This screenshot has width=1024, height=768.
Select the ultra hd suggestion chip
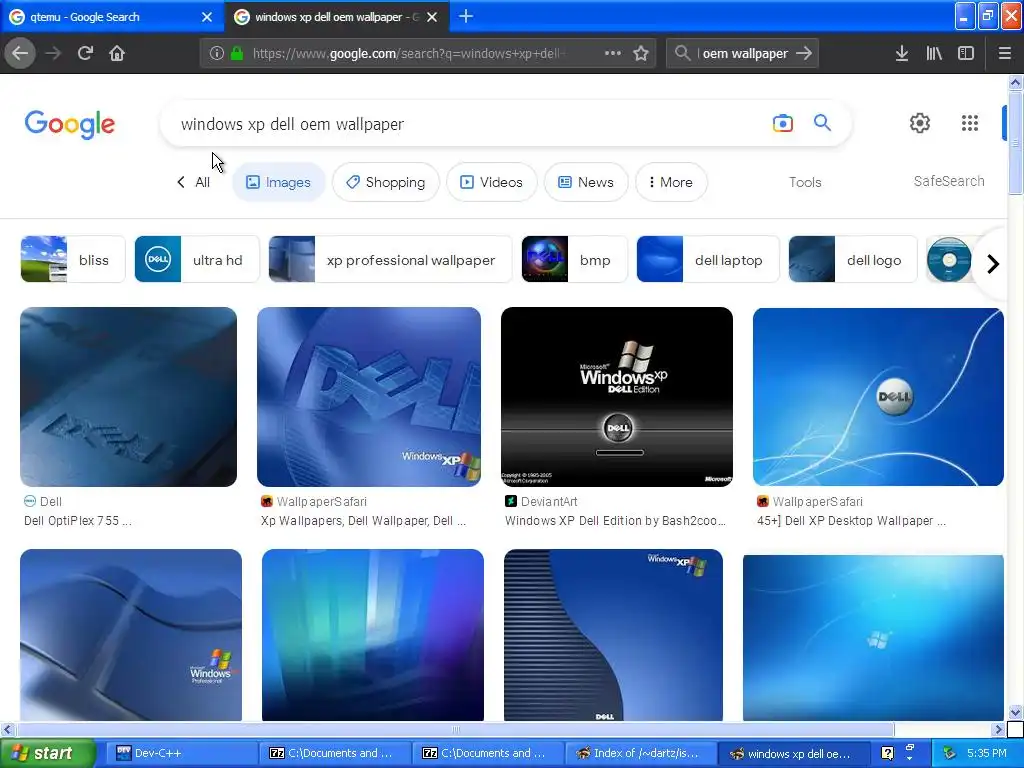point(197,259)
